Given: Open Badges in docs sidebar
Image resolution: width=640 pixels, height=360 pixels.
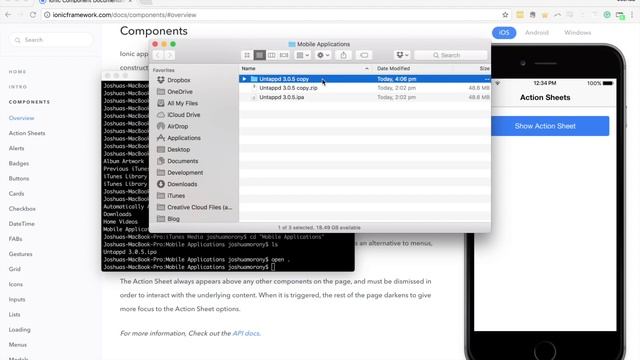Looking at the screenshot, I should pos(19,163).
